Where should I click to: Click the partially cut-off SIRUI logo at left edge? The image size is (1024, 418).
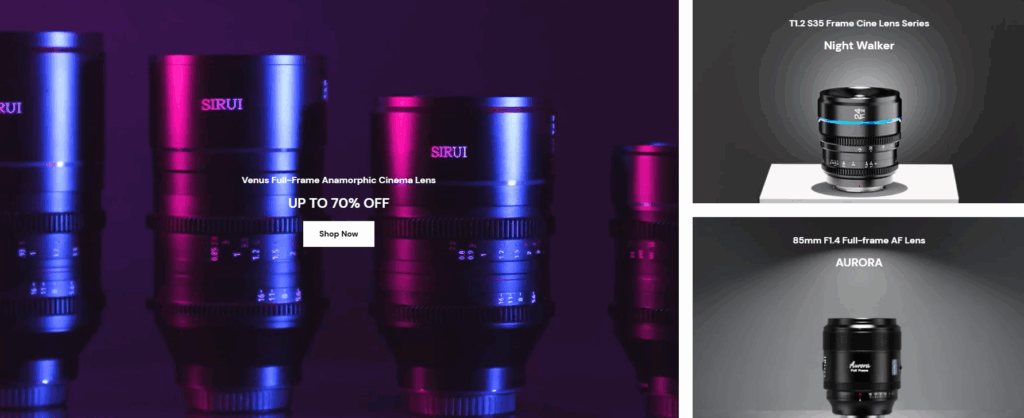[x=10, y=108]
